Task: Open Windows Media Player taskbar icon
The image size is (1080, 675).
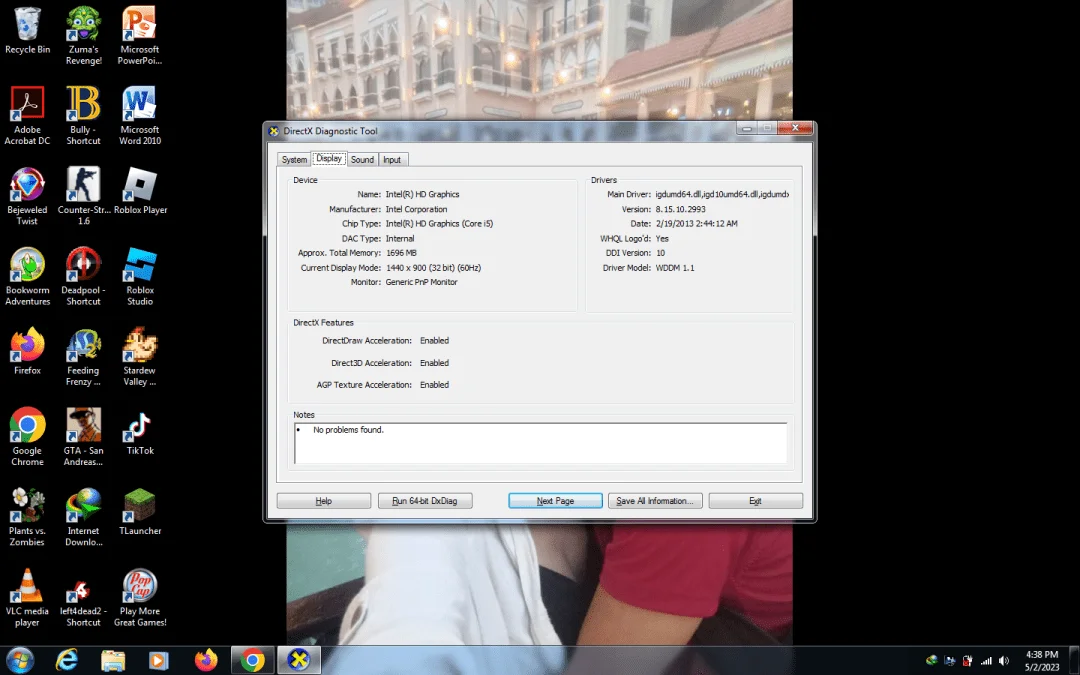Action: 158,660
